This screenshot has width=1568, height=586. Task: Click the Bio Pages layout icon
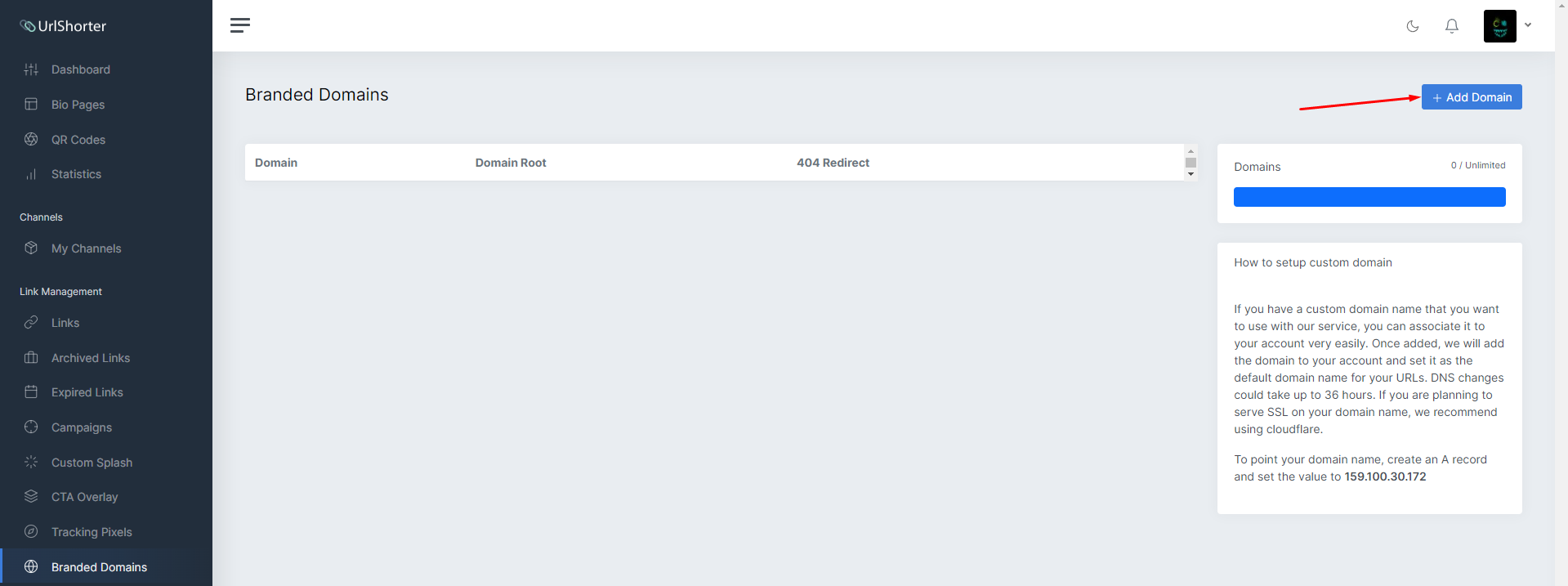31,105
